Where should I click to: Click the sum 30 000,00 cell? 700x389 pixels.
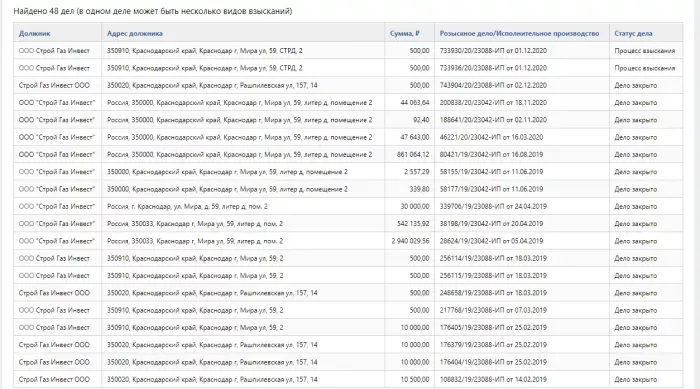409,207
